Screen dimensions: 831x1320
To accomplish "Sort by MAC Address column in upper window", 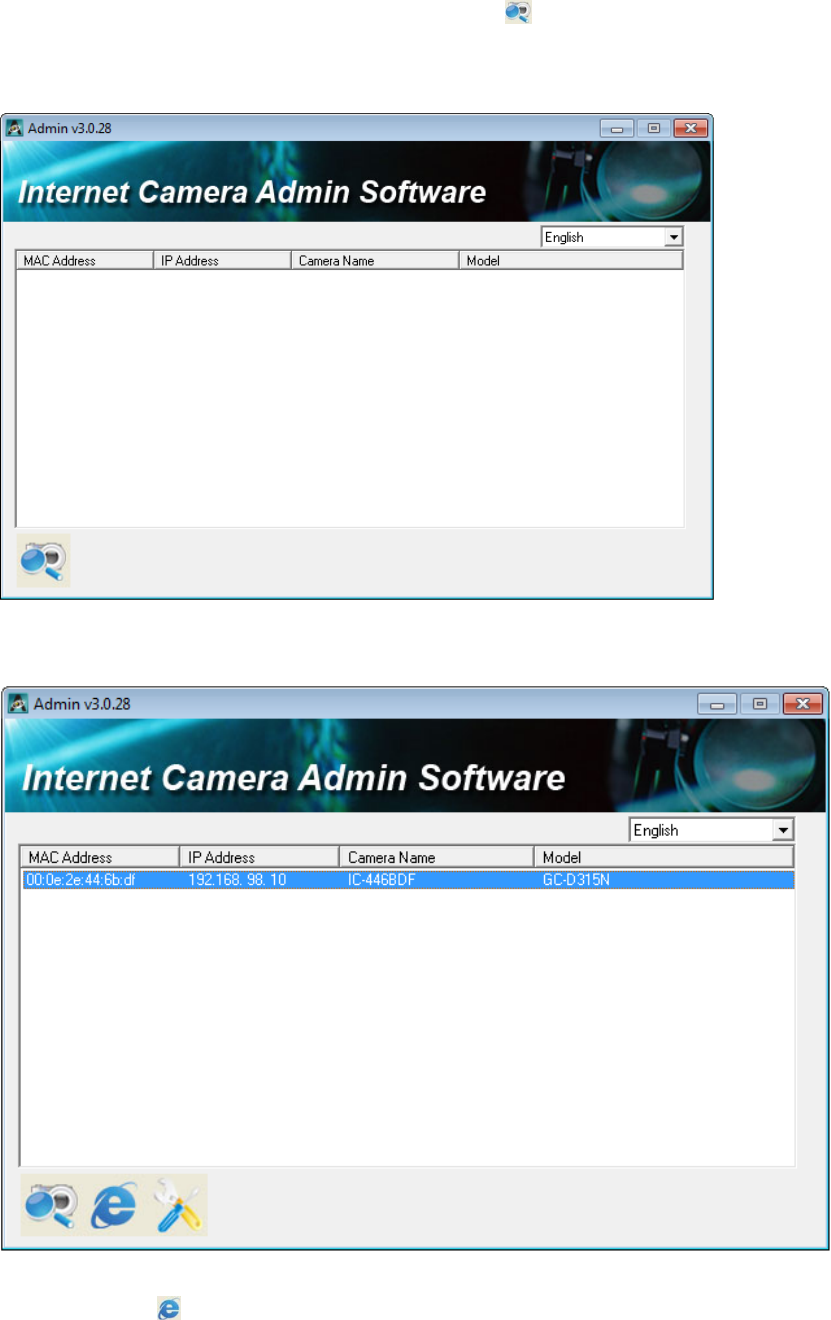I will tap(85, 261).
